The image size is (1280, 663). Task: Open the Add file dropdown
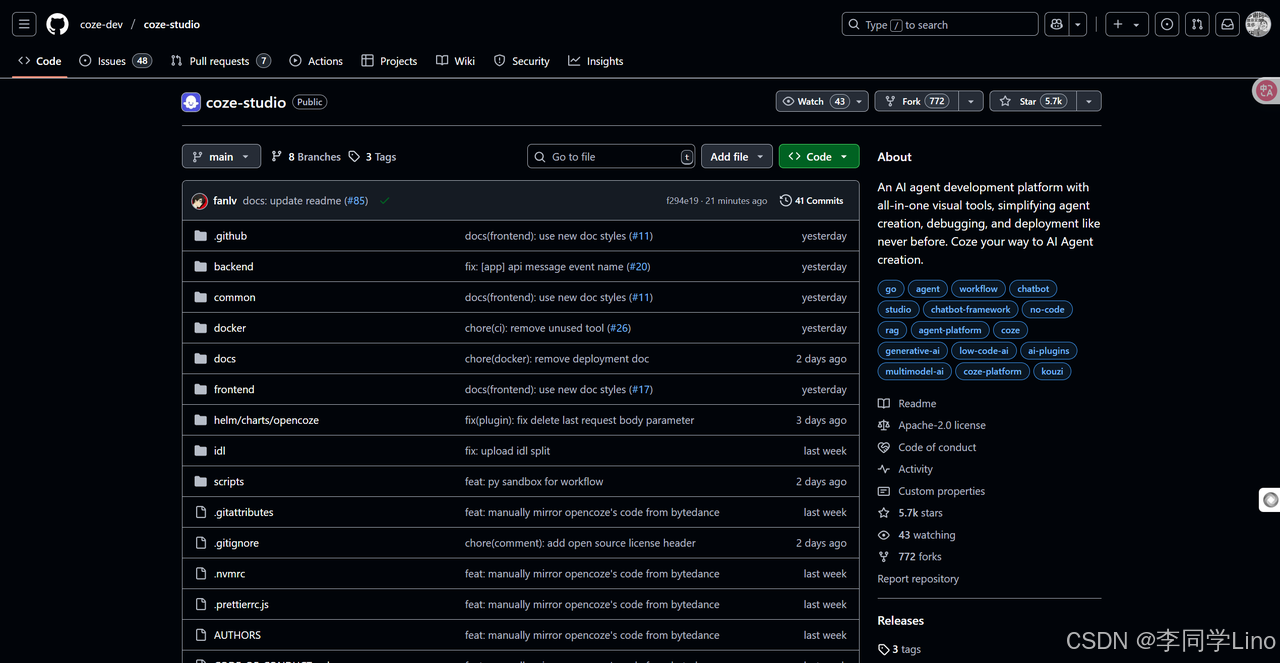[737, 156]
